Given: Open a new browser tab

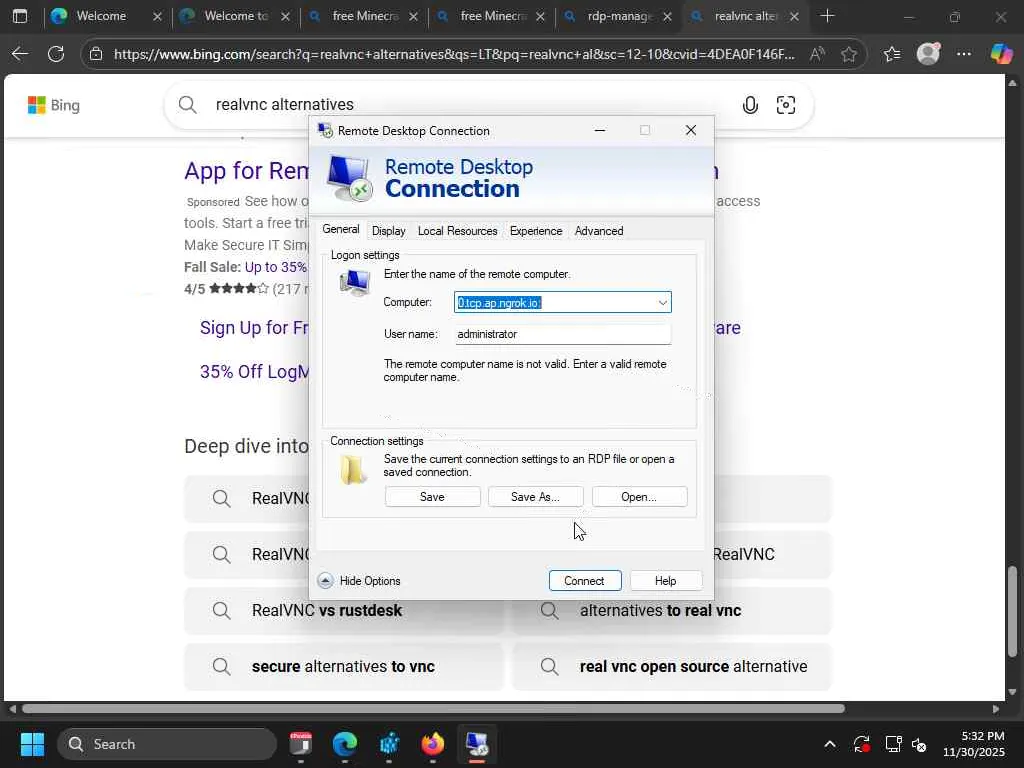Looking at the screenshot, I should (x=827, y=16).
